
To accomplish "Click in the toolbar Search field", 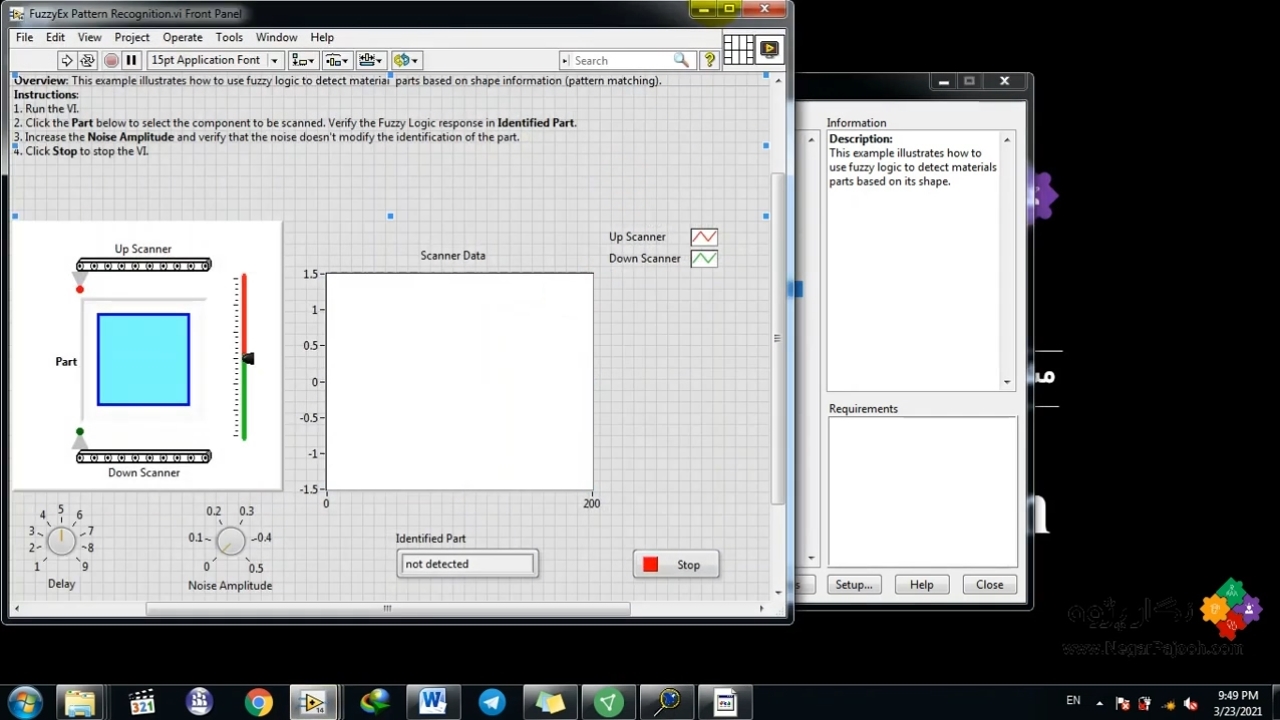I will [x=620, y=61].
